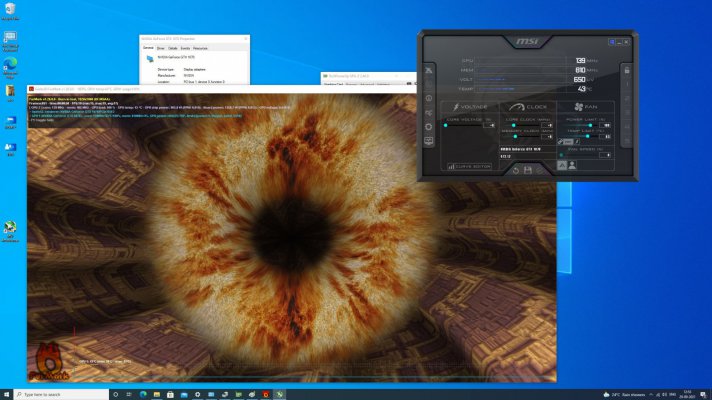Image resolution: width=712 pixels, height=400 pixels.
Task: Open Microsoft Store from the taskbar
Action: click(x=170, y=395)
